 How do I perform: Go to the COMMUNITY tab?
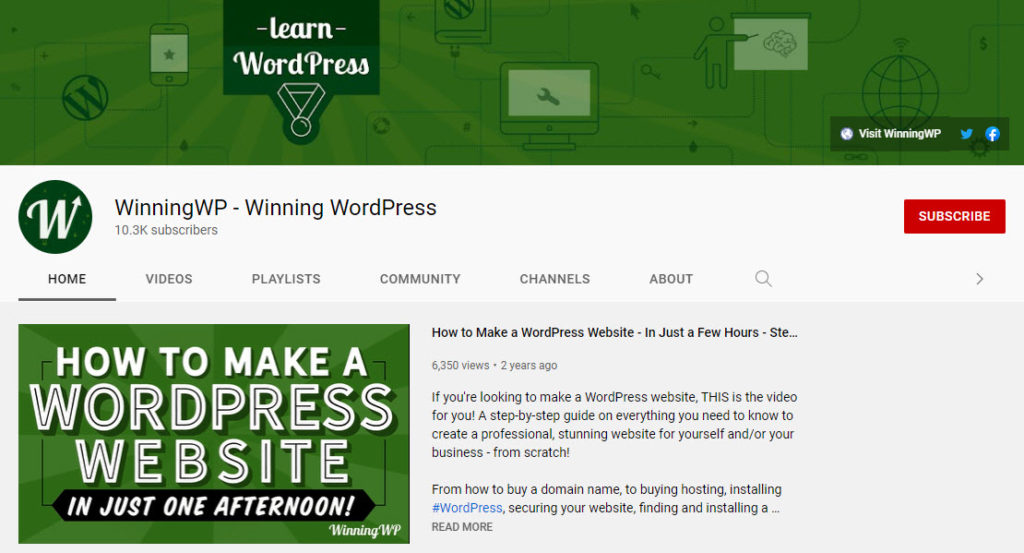pos(420,279)
